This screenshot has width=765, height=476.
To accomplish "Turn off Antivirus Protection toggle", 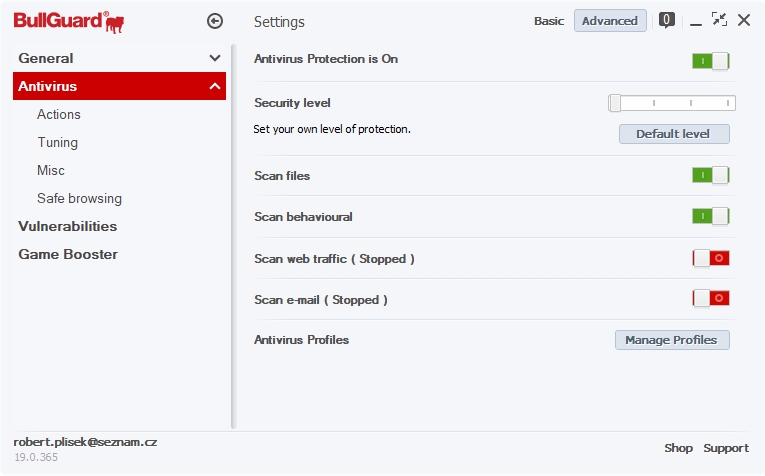I will pos(710,61).
